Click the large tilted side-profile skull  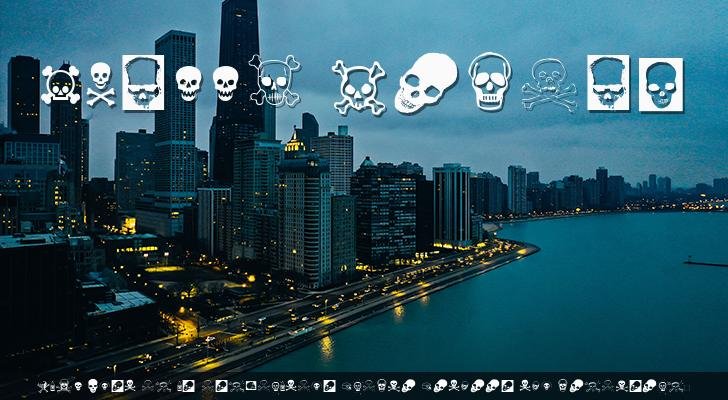pyautogui.click(x=426, y=83)
